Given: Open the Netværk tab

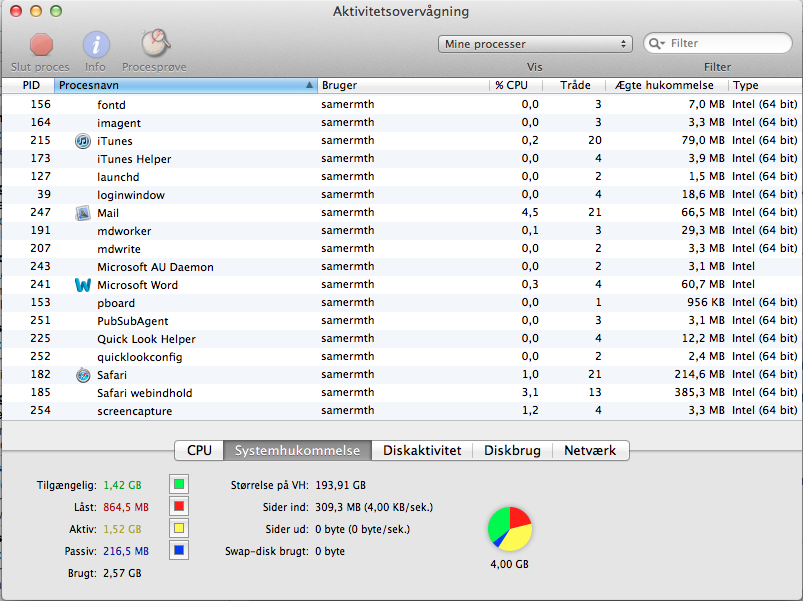Looking at the screenshot, I should point(590,450).
